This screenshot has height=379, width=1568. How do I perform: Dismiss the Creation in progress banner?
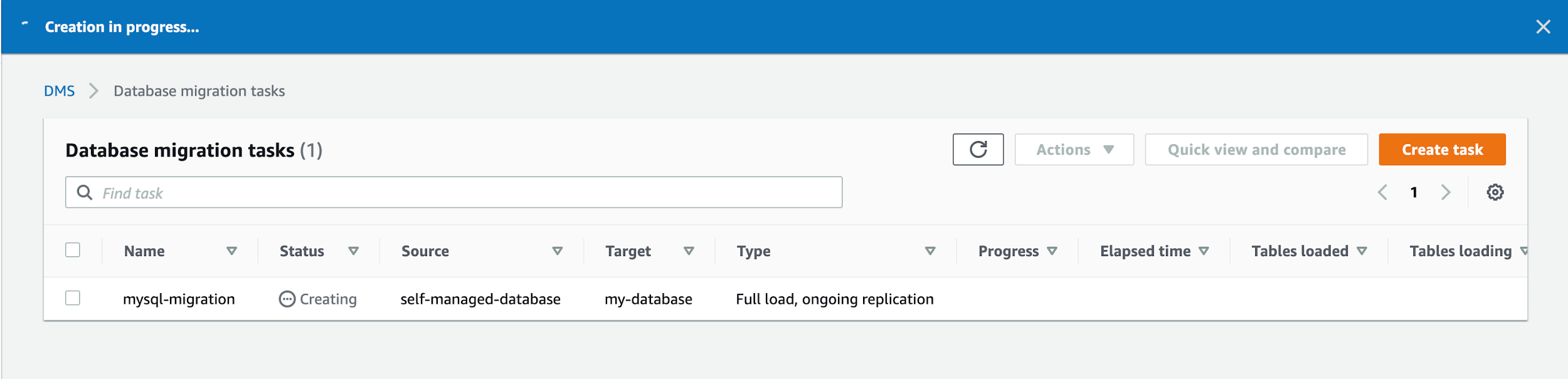click(x=1543, y=27)
